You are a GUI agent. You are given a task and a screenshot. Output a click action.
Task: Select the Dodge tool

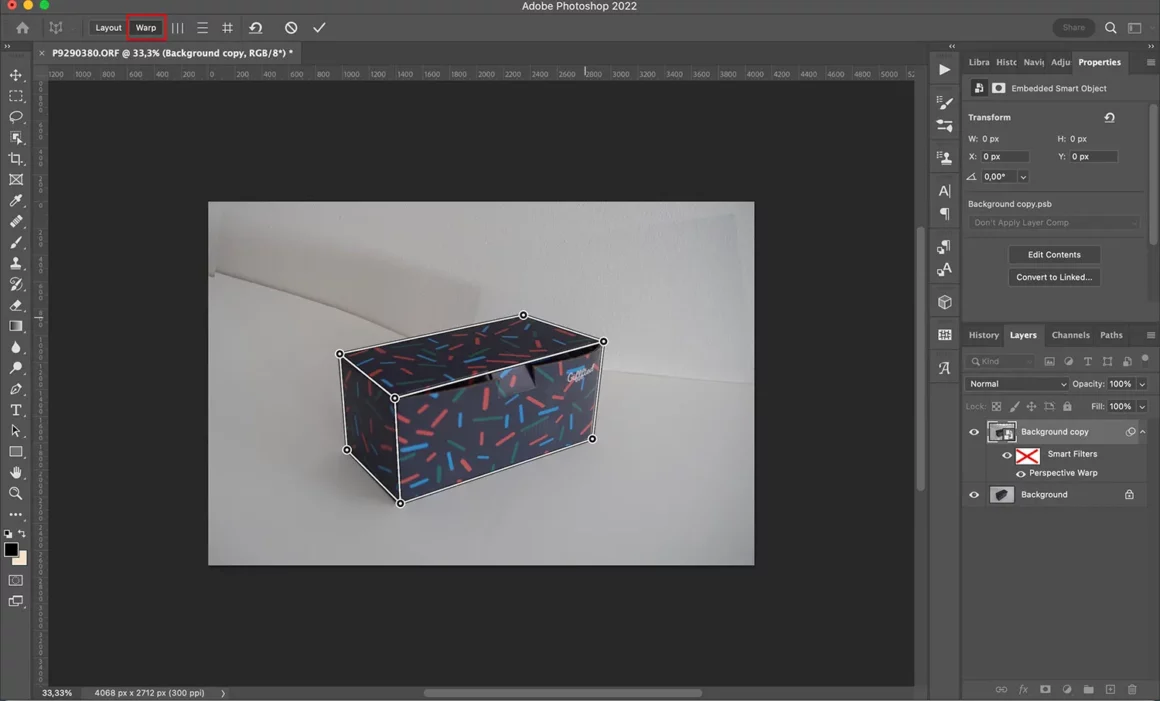[x=16, y=368]
